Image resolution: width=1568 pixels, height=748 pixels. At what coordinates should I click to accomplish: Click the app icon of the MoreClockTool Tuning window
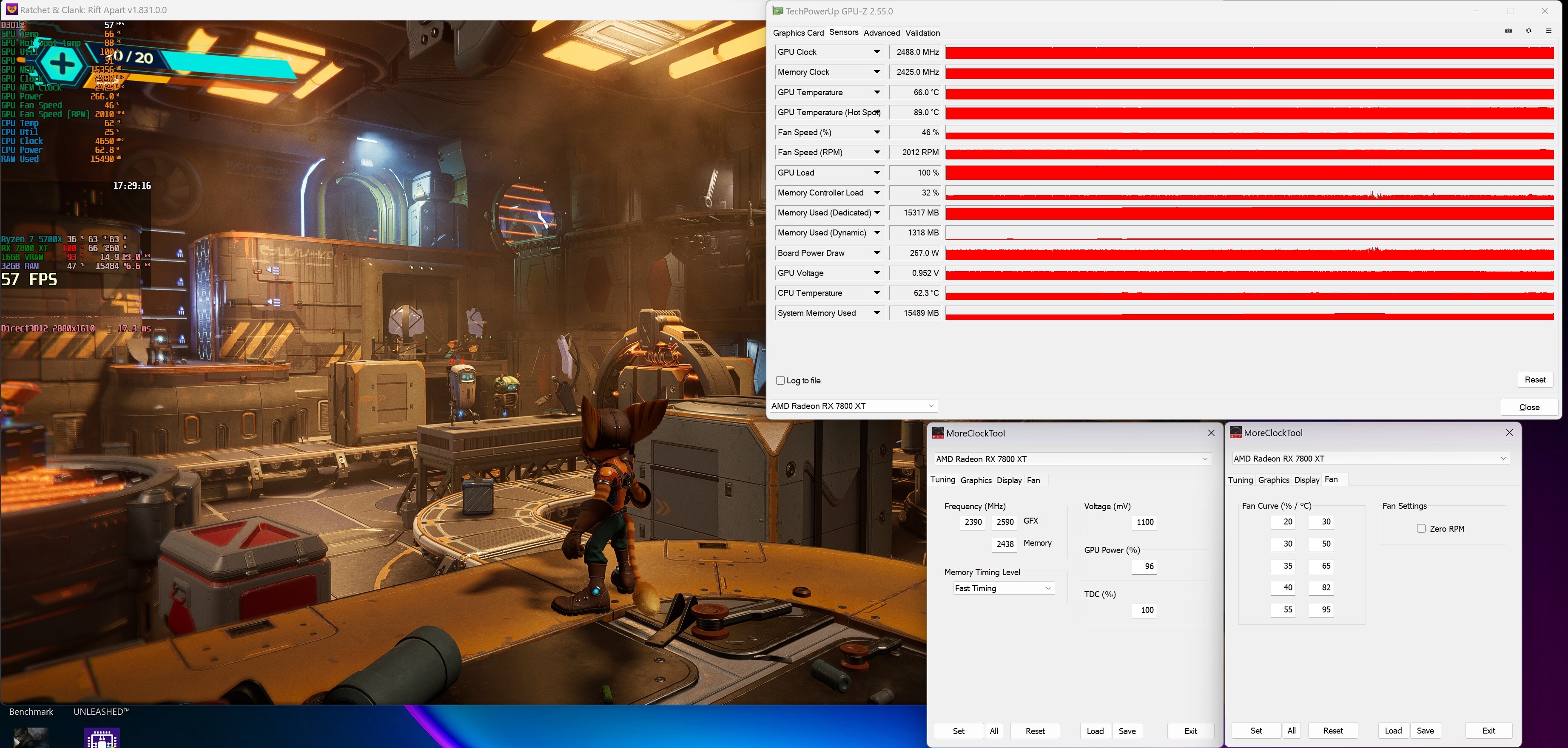tap(938, 433)
